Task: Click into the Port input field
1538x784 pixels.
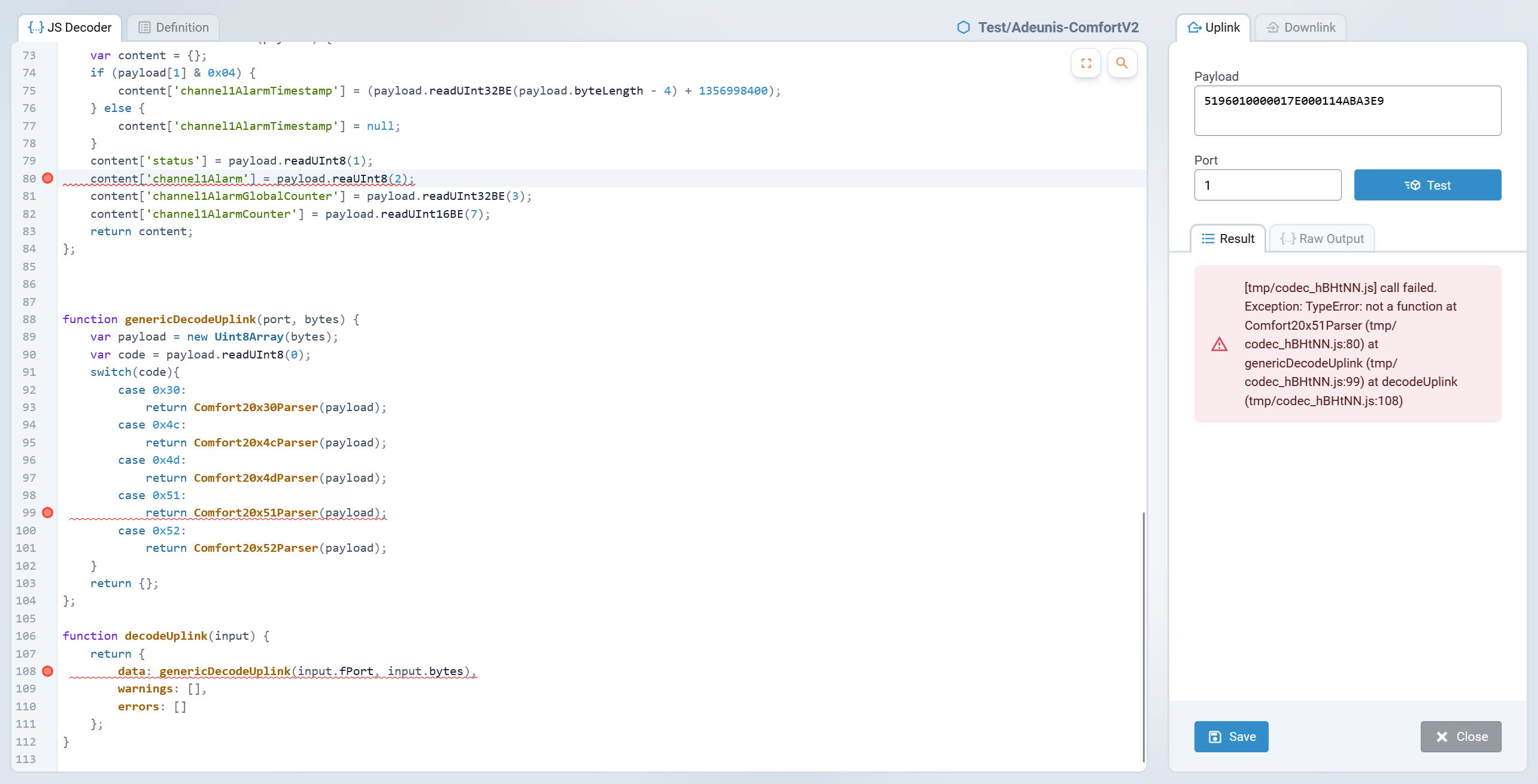Action: coord(1267,186)
